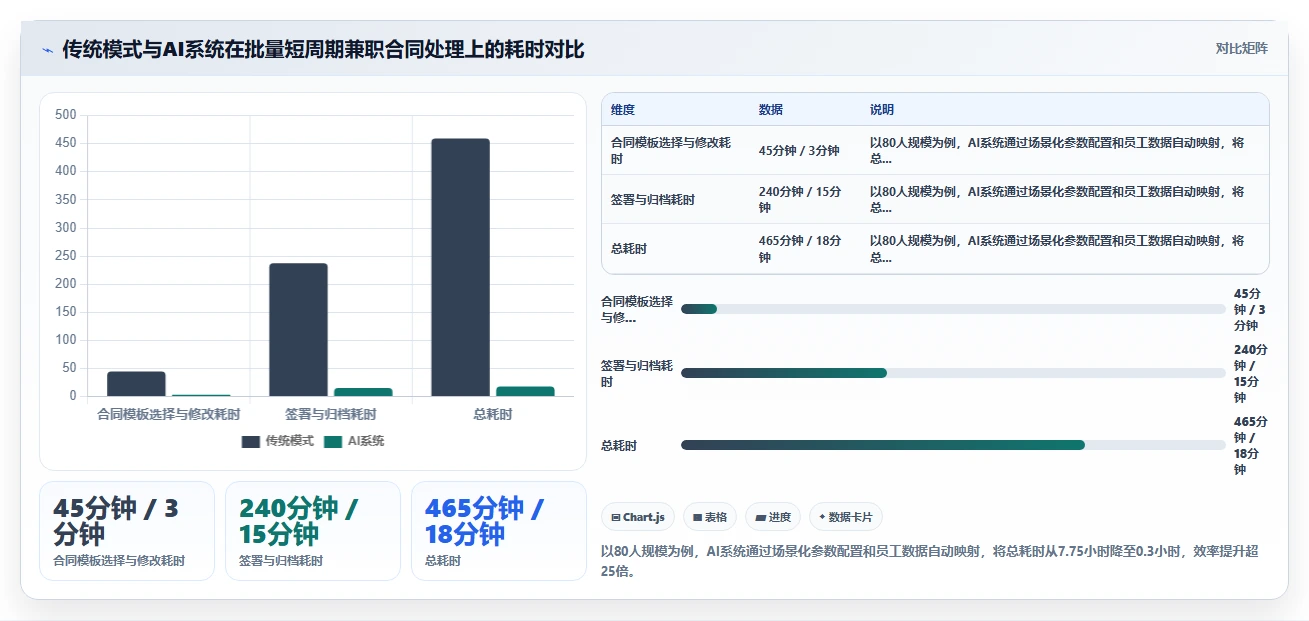Viewport: 1309px width, 621px height.
Task: Click the dark 传统模式 legend color box
Action: click(x=250, y=441)
